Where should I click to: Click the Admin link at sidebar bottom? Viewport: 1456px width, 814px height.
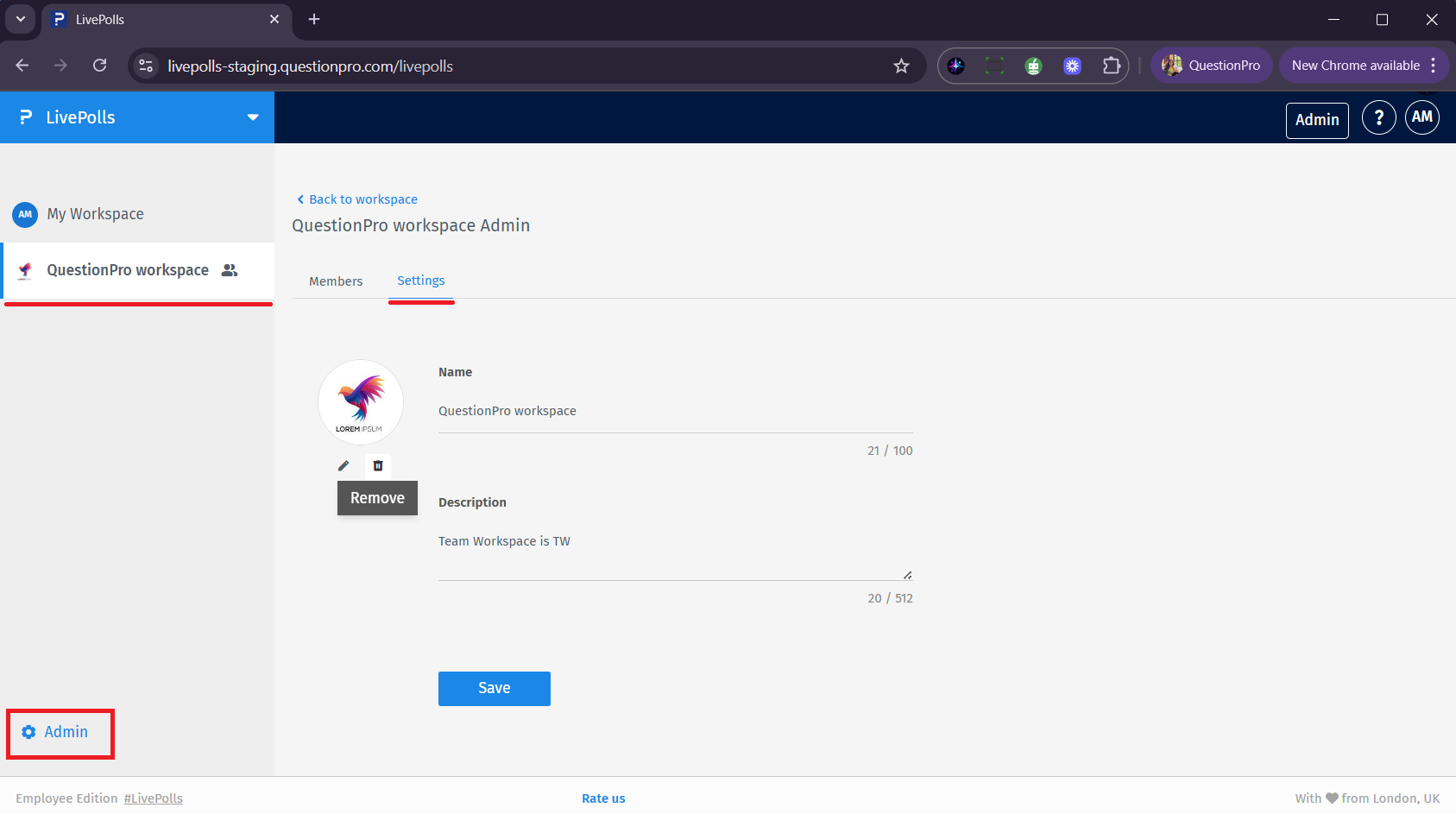click(x=66, y=732)
